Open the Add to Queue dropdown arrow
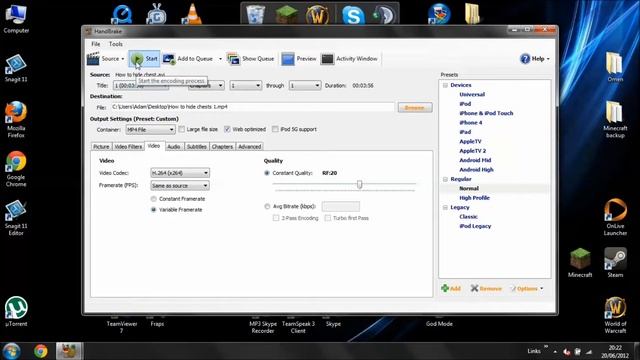The image size is (640, 360). coord(220,59)
